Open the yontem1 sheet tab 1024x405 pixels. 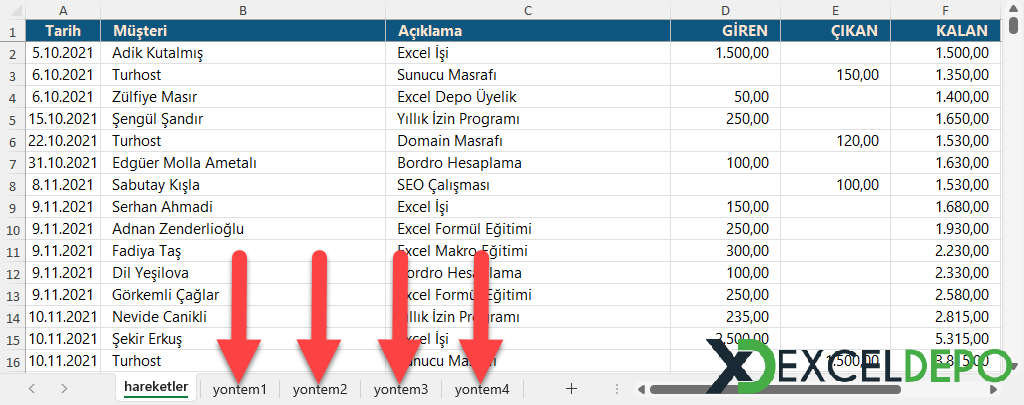tap(239, 388)
